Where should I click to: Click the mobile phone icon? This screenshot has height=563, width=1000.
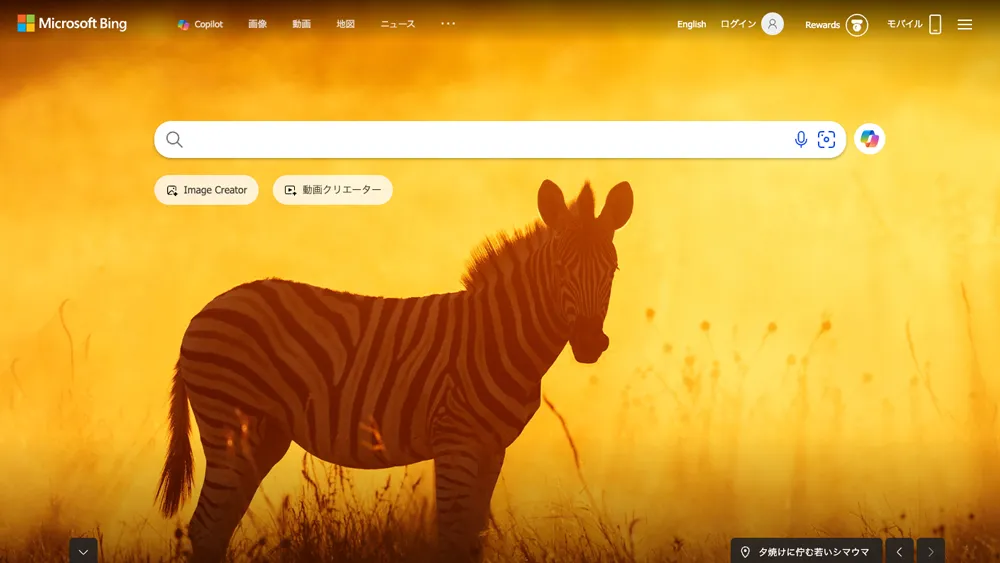(935, 24)
